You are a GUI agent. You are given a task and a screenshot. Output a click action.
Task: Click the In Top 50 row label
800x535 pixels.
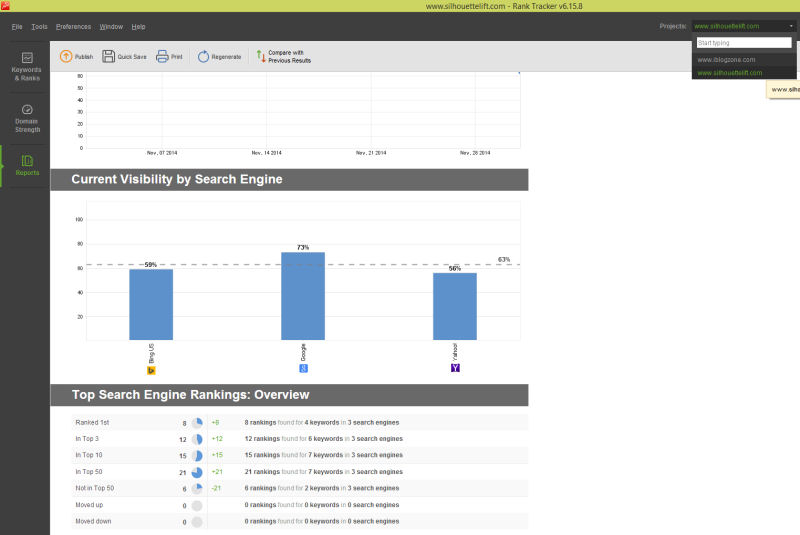coord(89,472)
